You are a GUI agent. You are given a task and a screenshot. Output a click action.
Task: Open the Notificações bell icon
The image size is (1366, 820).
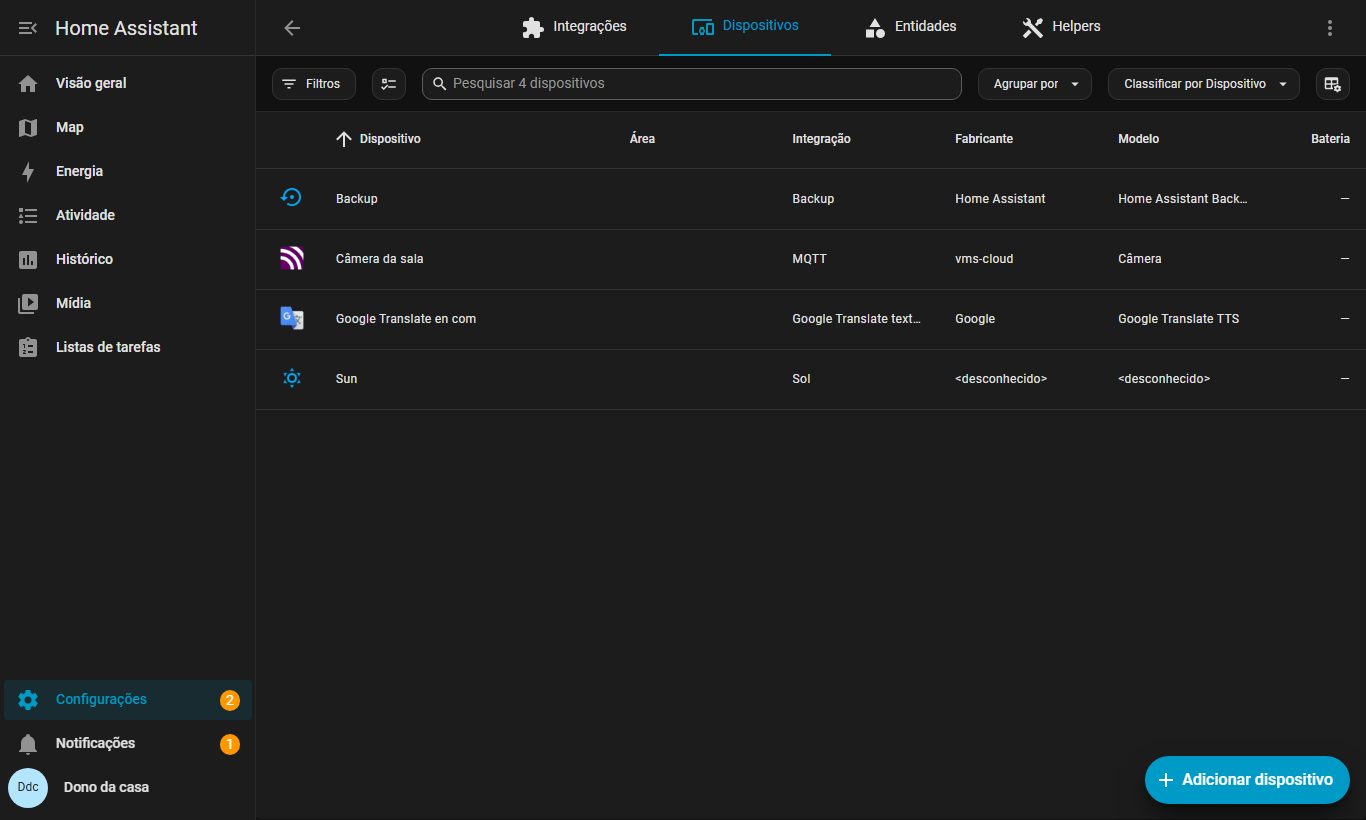[28, 744]
